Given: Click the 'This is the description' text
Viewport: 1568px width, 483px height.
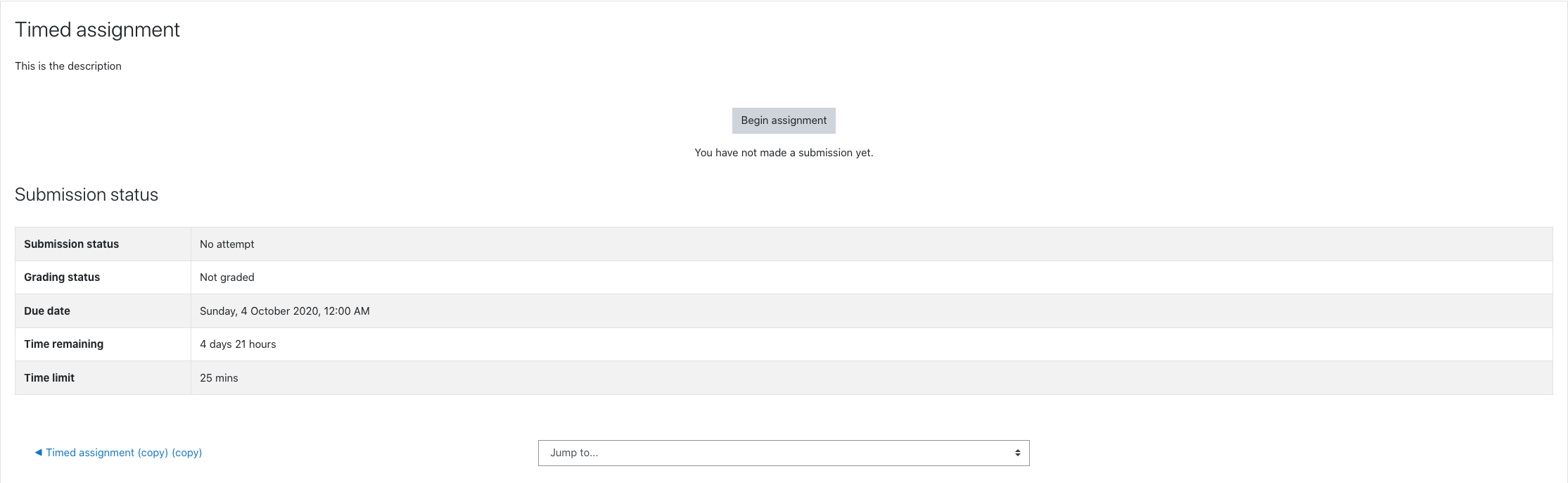Looking at the screenshot, I should click(68, 66).
